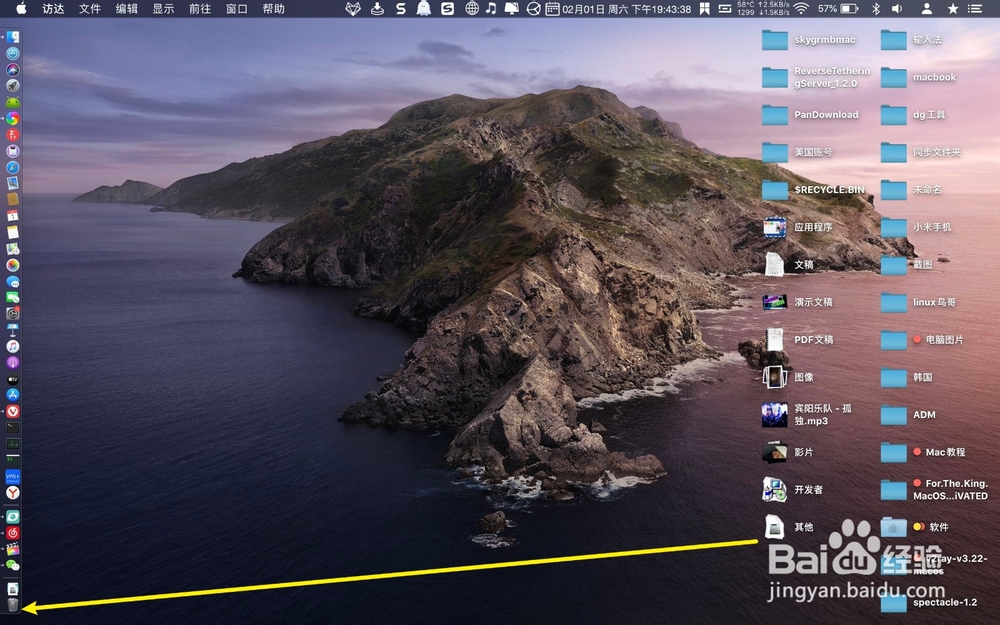The image size is (1000, 625).
Task: Launch Yandex browser from the Dock
Action: click(x=13, y=492)
